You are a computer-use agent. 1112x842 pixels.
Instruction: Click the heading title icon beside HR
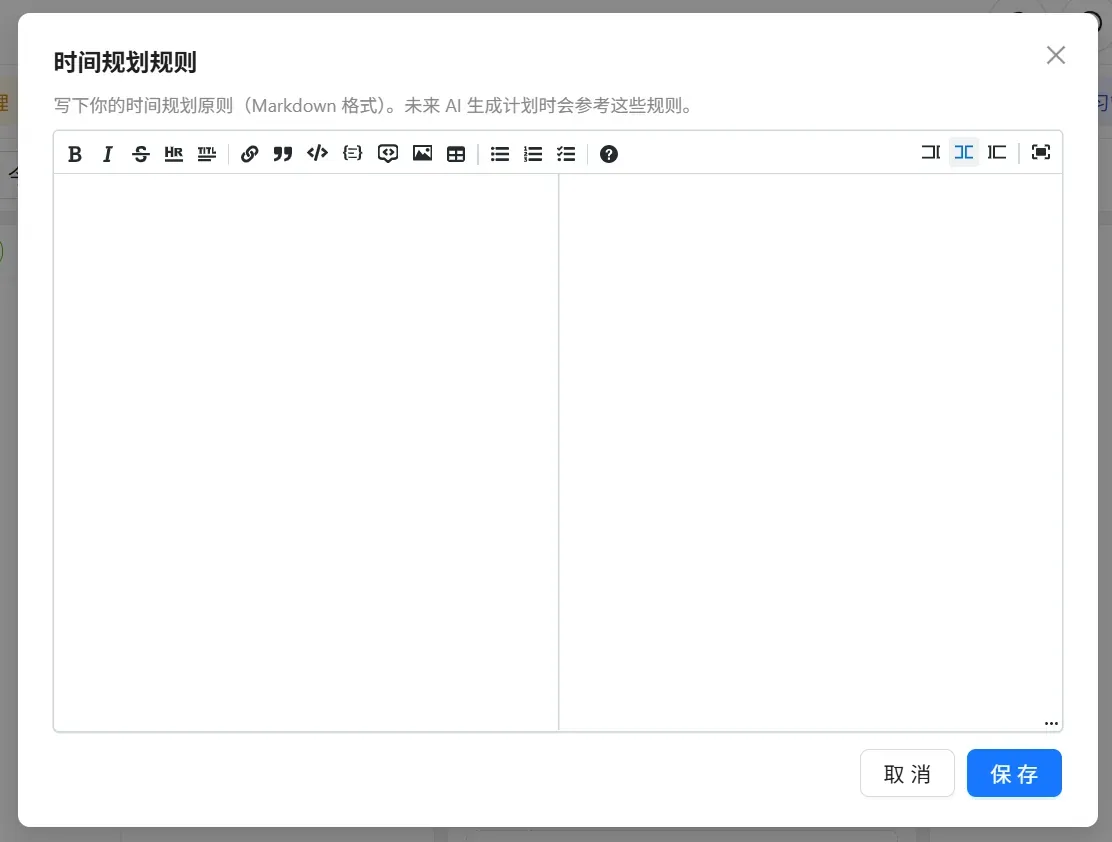click(207, 154)
